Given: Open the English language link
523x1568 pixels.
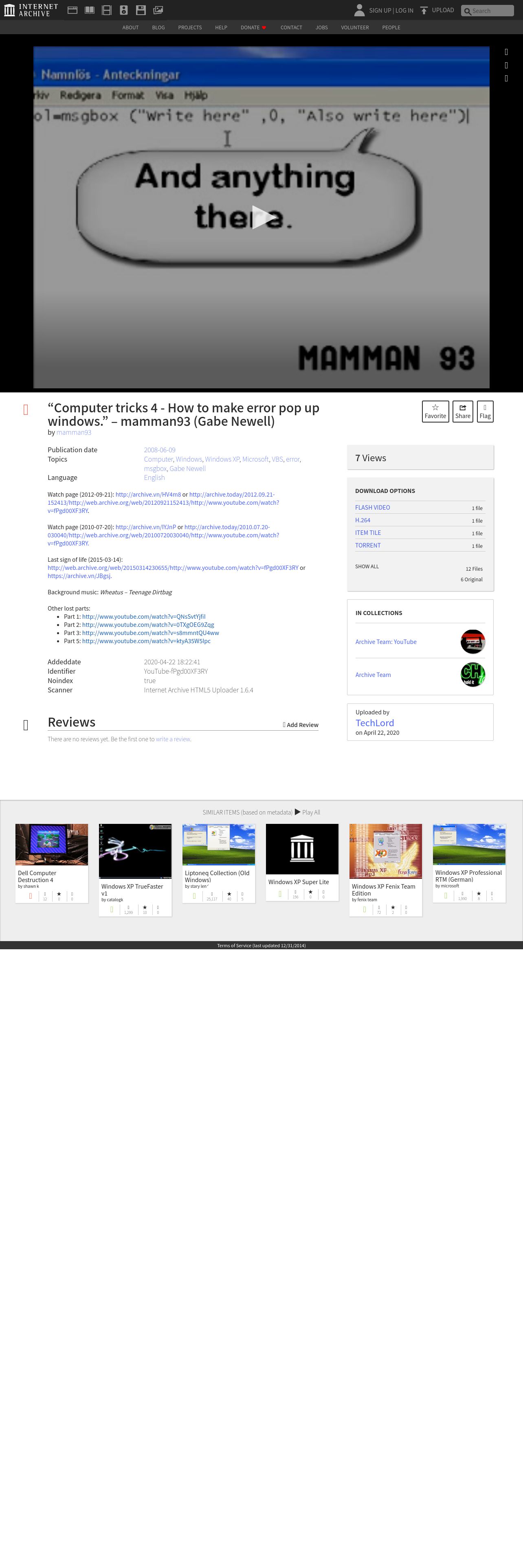Looking at the screenshot, I should pos(154,478).
